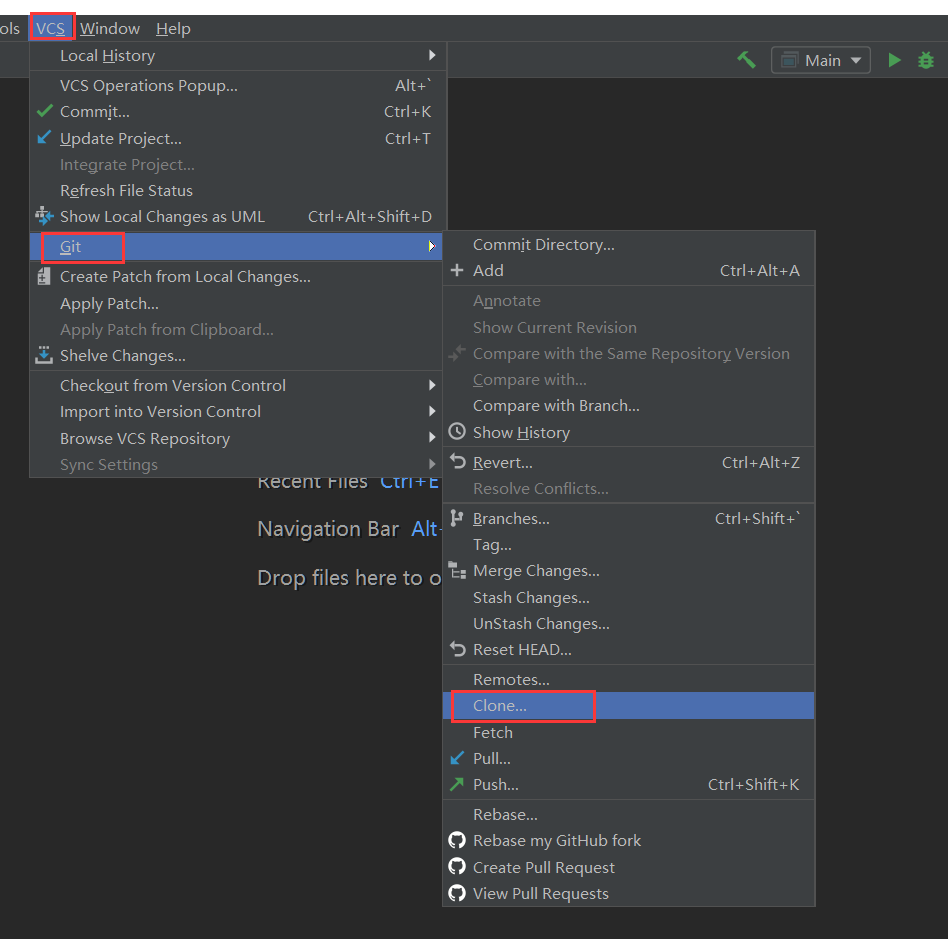Click the Show Local Changes as UML icon
Viewport: 948px width, 939px height.
[44, 216]
